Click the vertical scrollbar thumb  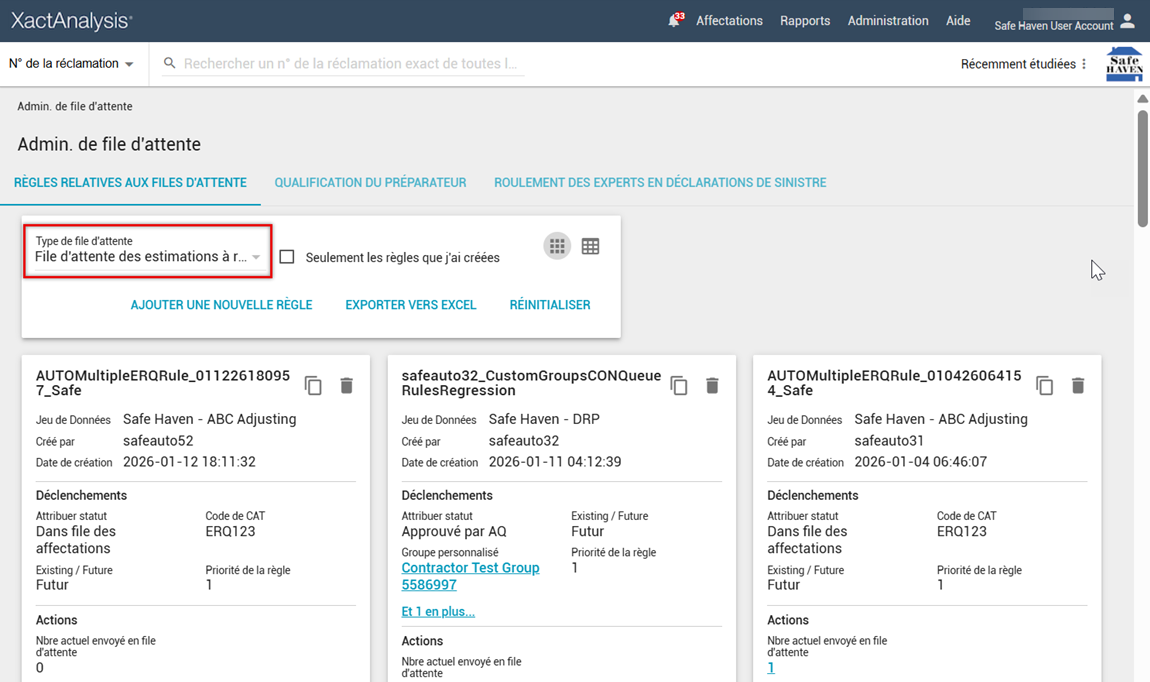(1143, 168)
